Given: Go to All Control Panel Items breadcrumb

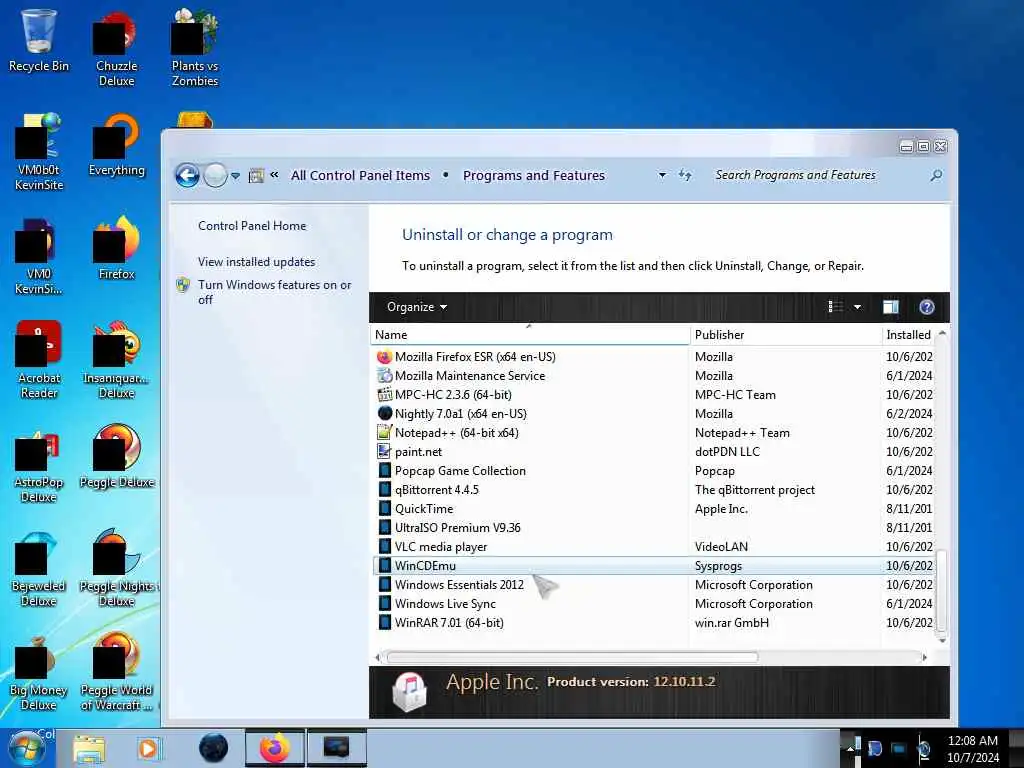Looking at the screenshot, I should tap(360, 175).
